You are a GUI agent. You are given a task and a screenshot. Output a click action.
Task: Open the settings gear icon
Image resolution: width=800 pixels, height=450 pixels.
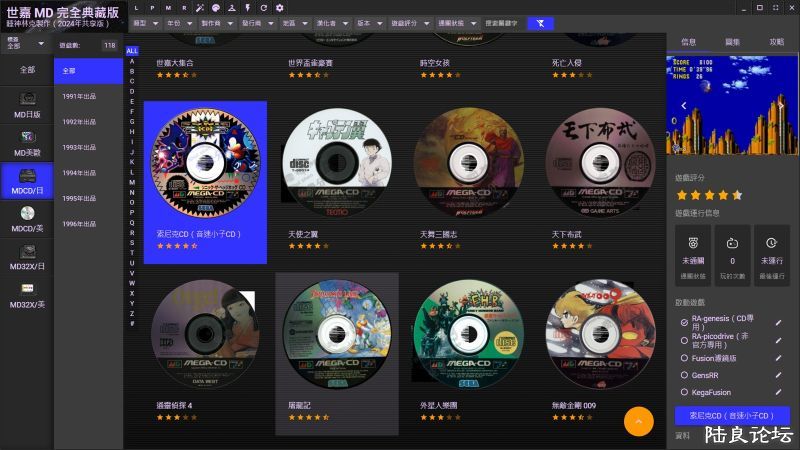click(x=280, y=8)
